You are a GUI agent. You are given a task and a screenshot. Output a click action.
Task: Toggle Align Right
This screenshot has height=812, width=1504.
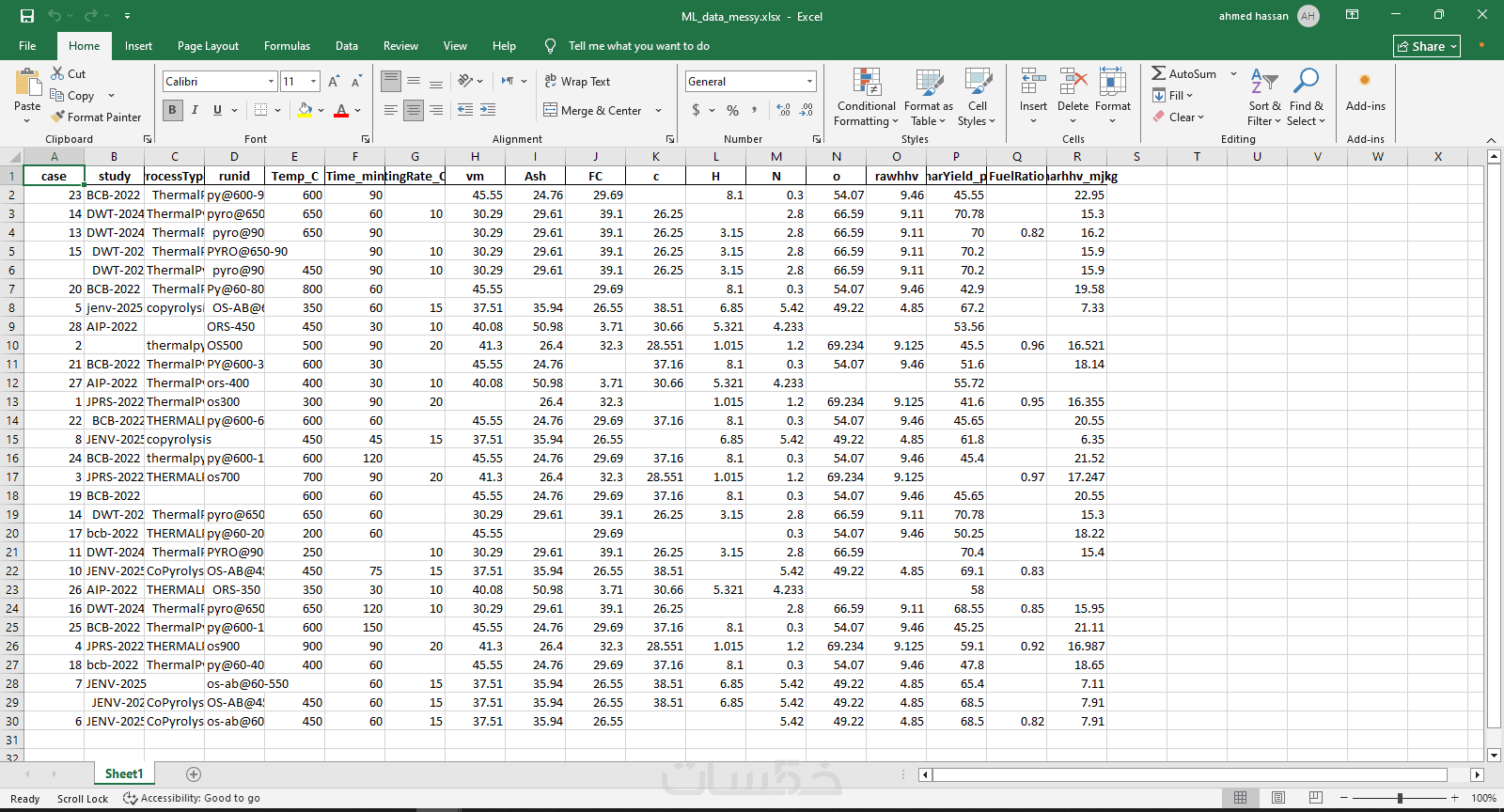click(x=436, y=110)
